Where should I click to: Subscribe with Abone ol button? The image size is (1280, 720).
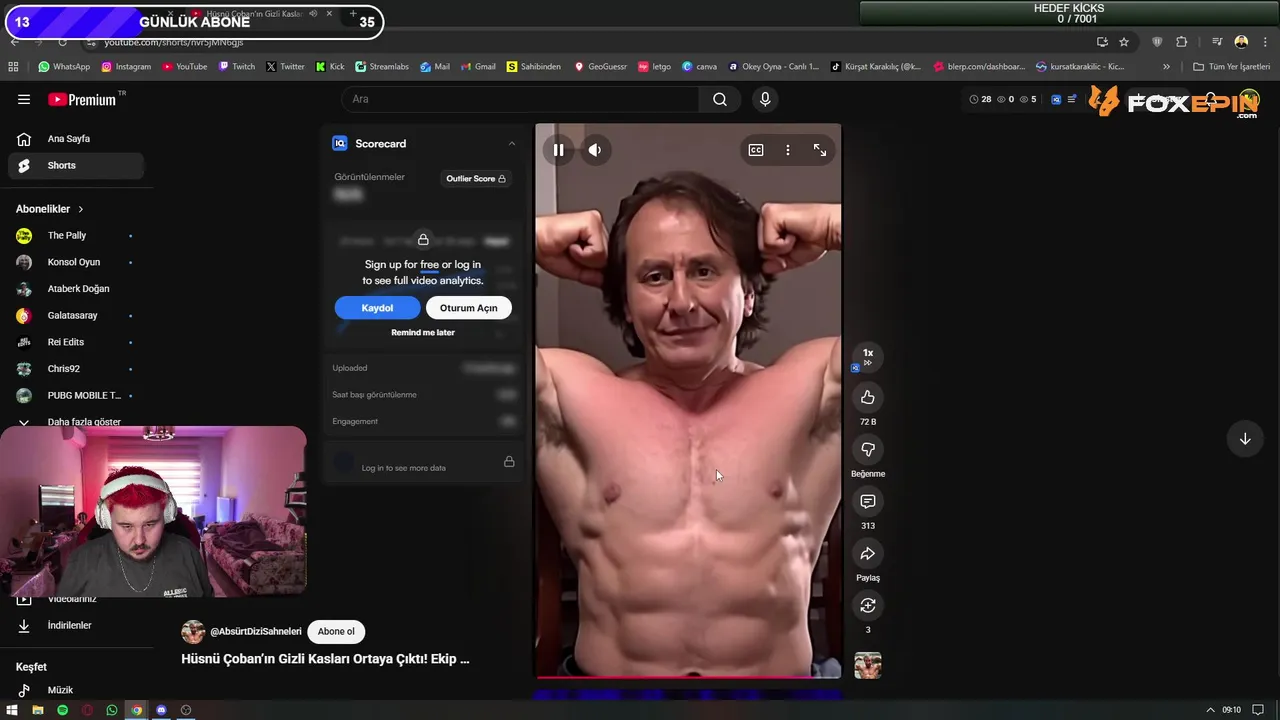336,631
